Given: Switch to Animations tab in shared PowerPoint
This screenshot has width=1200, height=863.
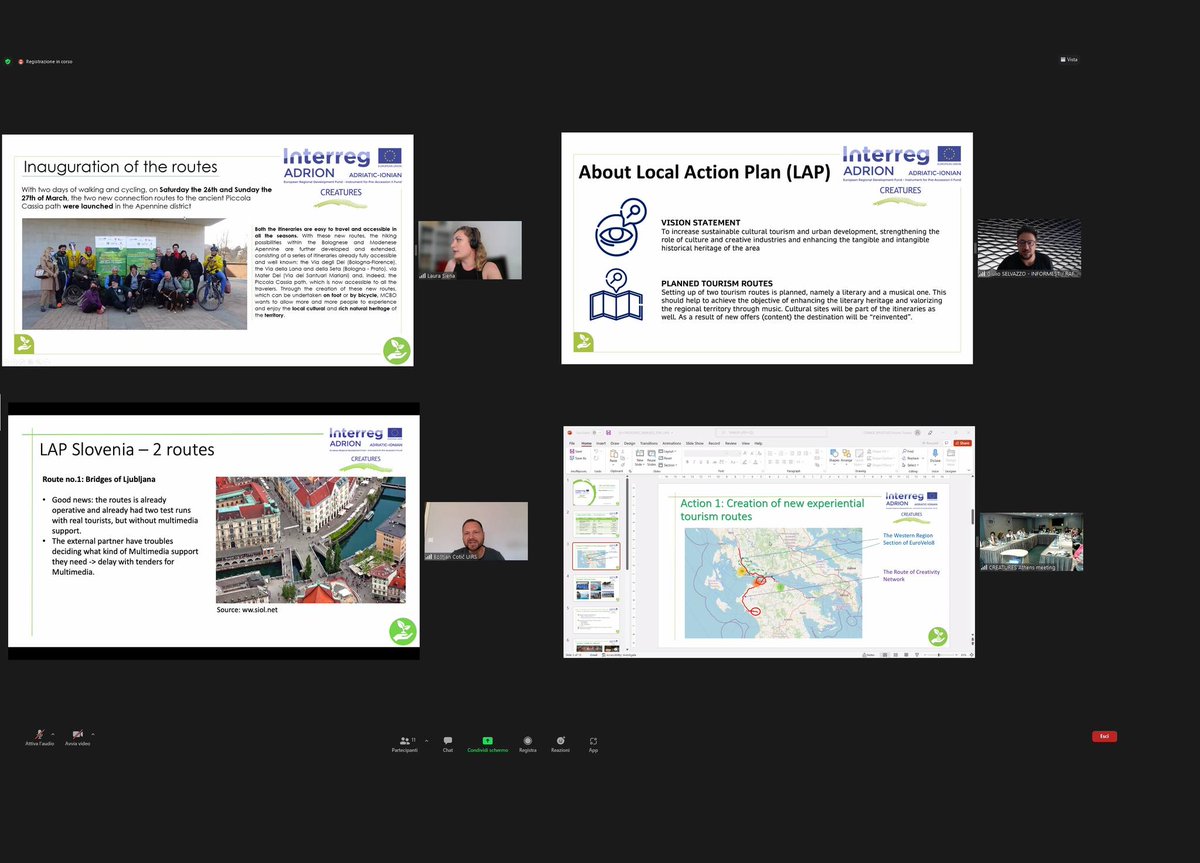Looking at the screenshot, I should 671,443.
